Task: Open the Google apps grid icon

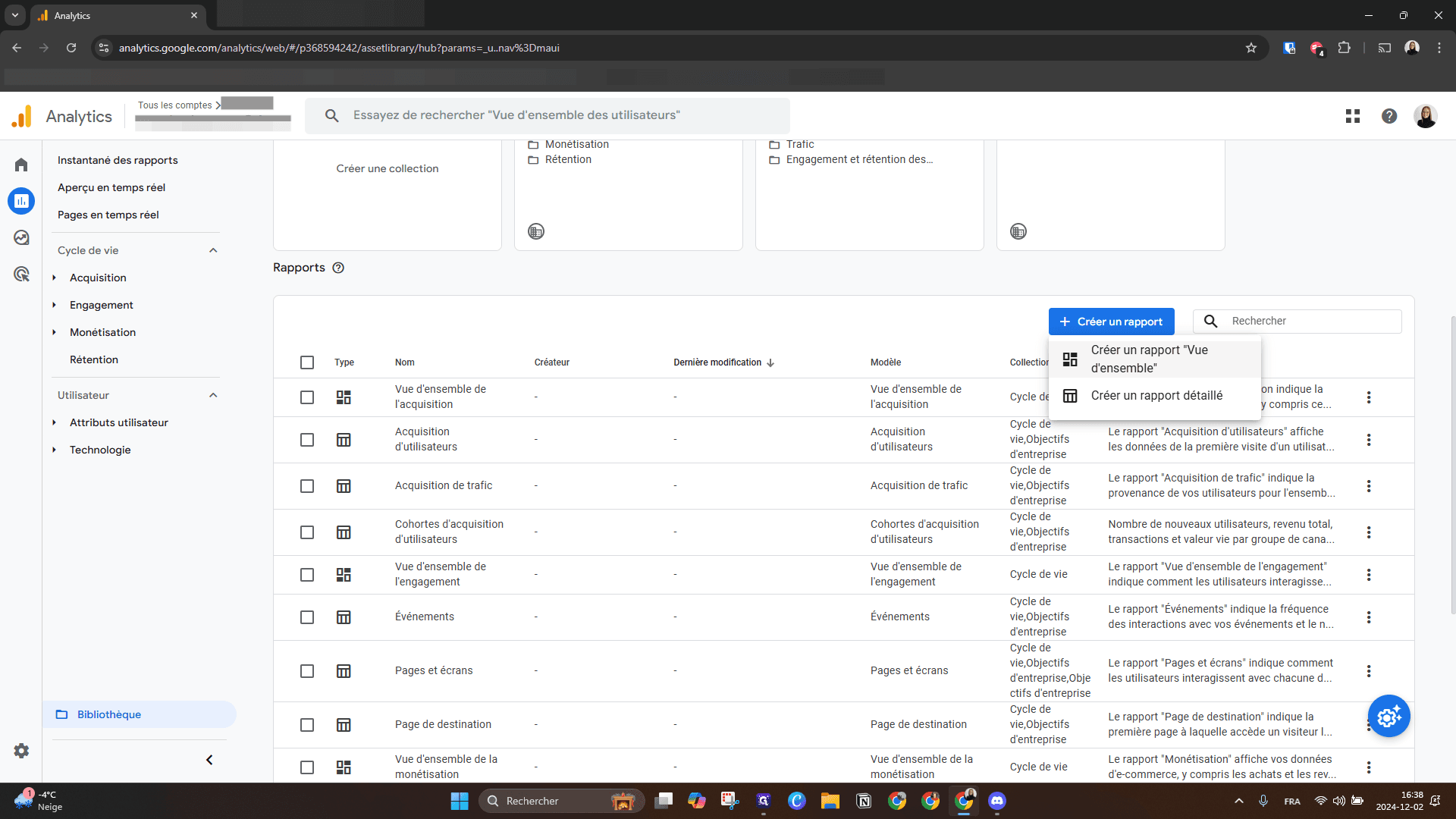Action: click(x=1353, y=116)
